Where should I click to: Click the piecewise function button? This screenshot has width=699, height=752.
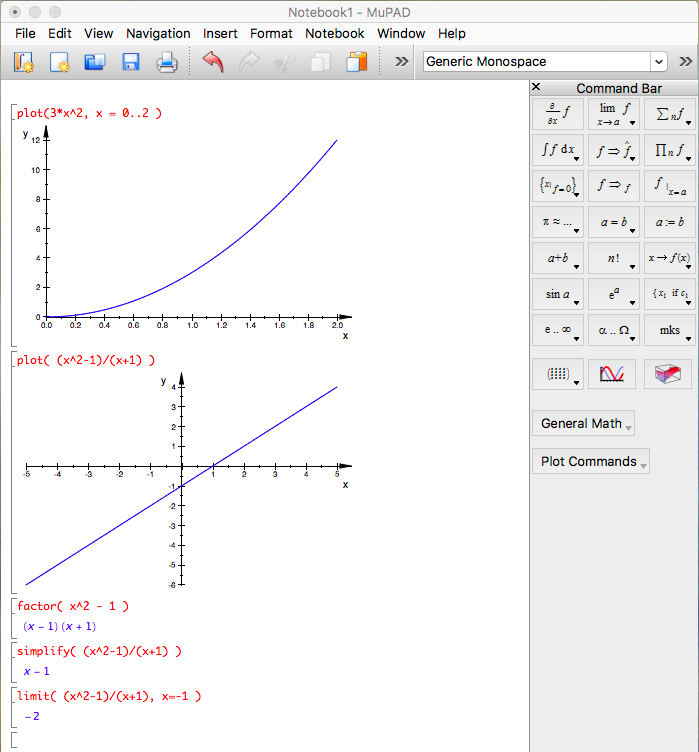pos(670,294)
